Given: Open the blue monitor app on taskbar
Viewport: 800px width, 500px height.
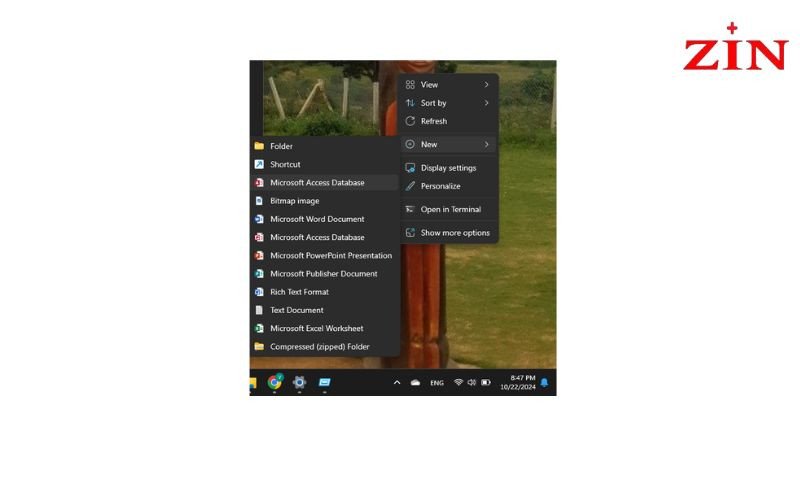Looking at the screenshot, I should coord(324,382).
